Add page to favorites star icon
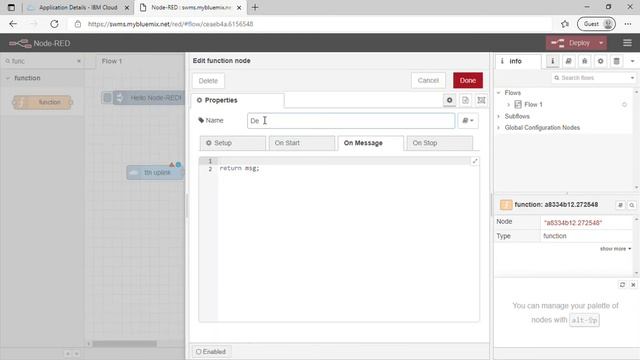Screen dimensions: 640x360 coord(565,24)
